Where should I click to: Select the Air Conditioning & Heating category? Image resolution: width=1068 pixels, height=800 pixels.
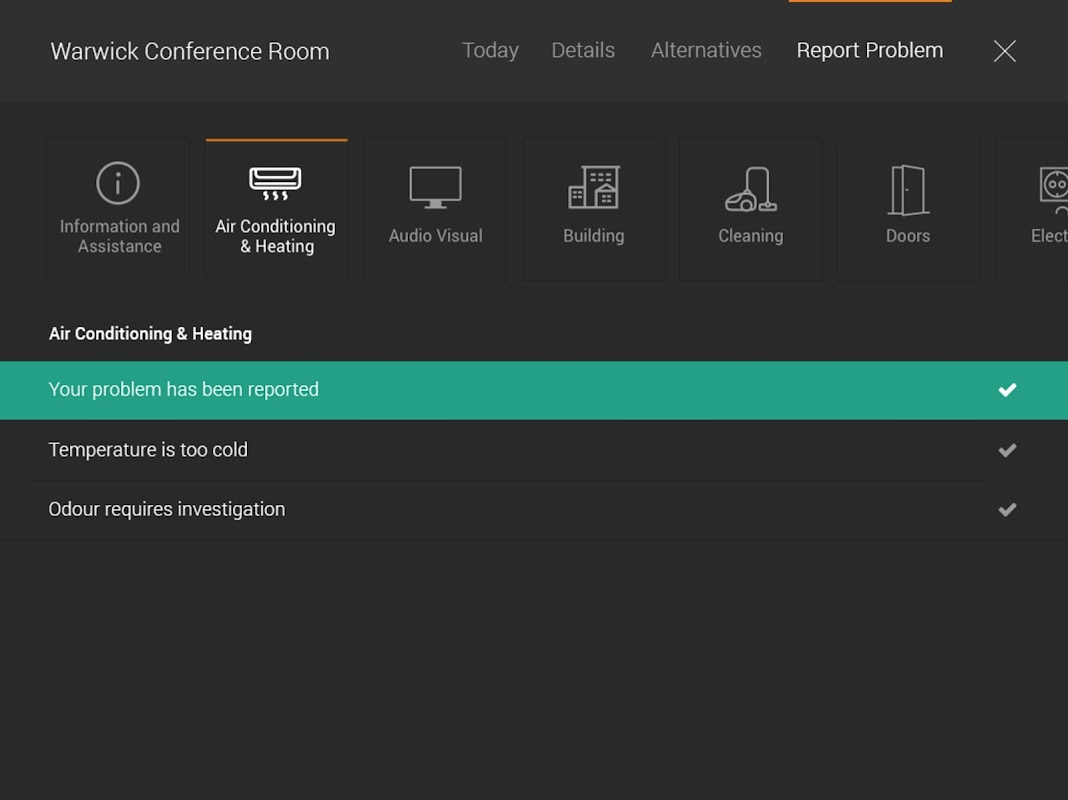point(277,209)
